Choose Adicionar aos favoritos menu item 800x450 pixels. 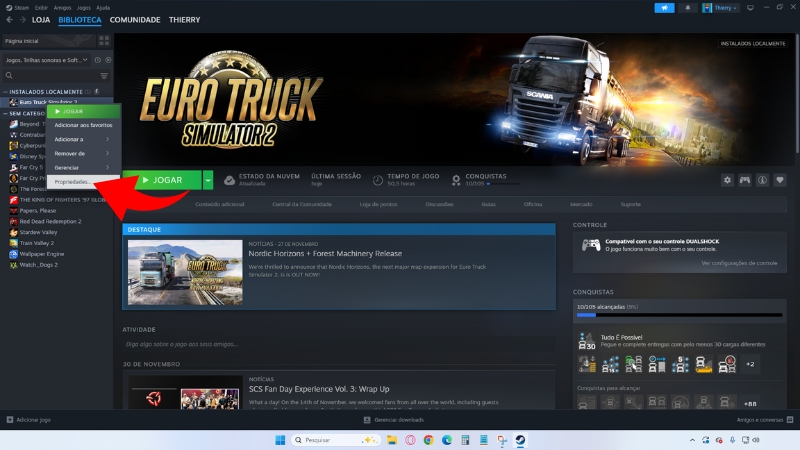pos(84,125)
